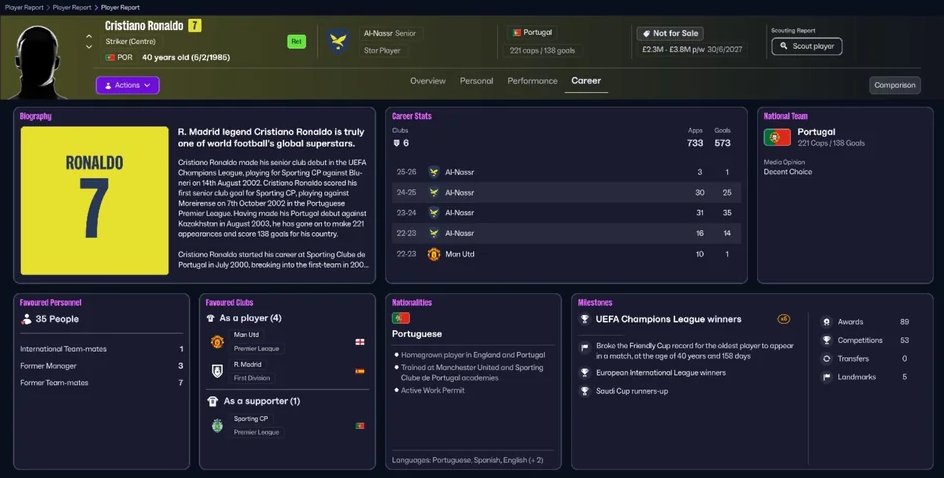Viewport: 944px width, 478px height.
Task: Switch to the Personal tab
Action: point(476,81)
